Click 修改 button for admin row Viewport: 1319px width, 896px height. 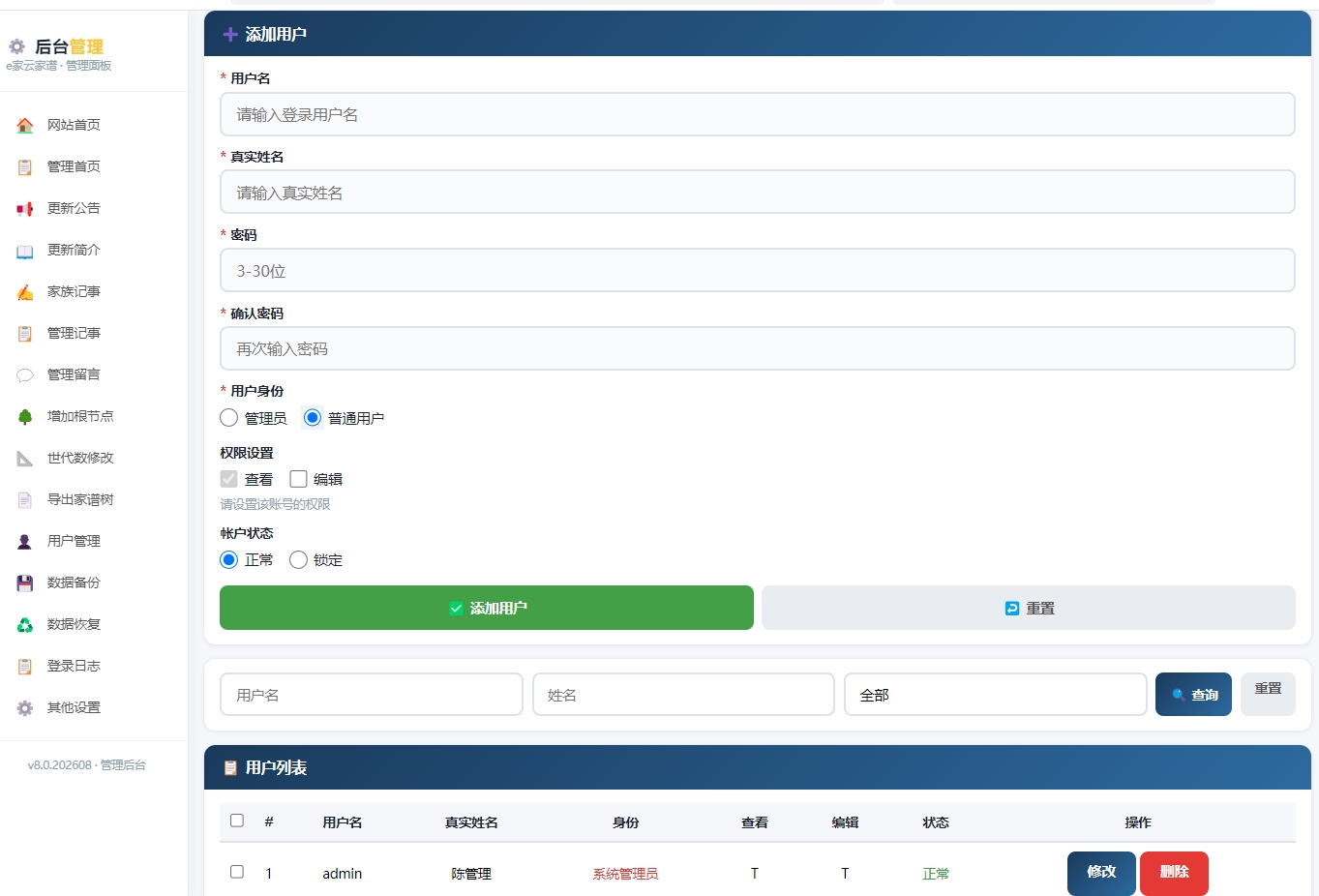coord(1101,874)
